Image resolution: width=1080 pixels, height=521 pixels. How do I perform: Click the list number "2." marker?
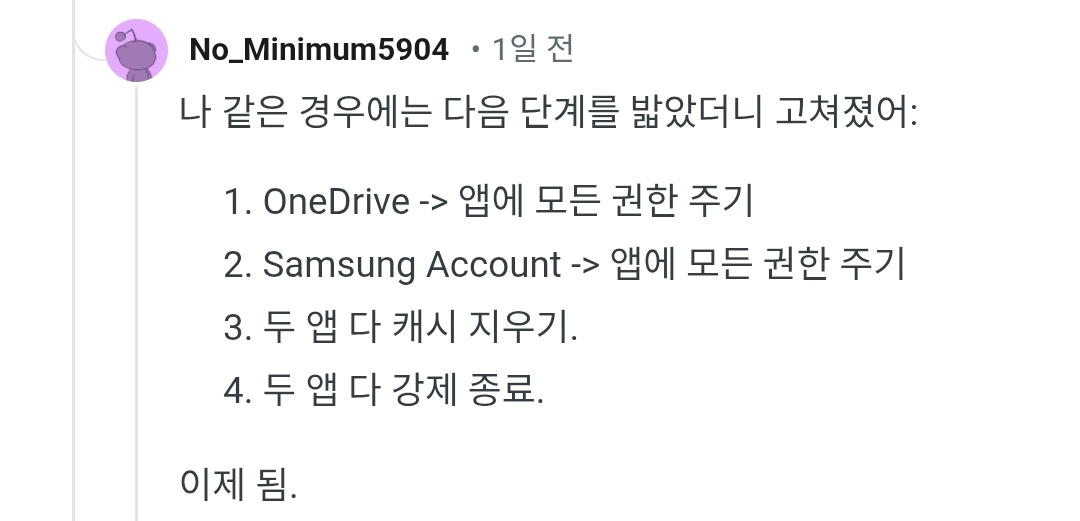[239, 265]
